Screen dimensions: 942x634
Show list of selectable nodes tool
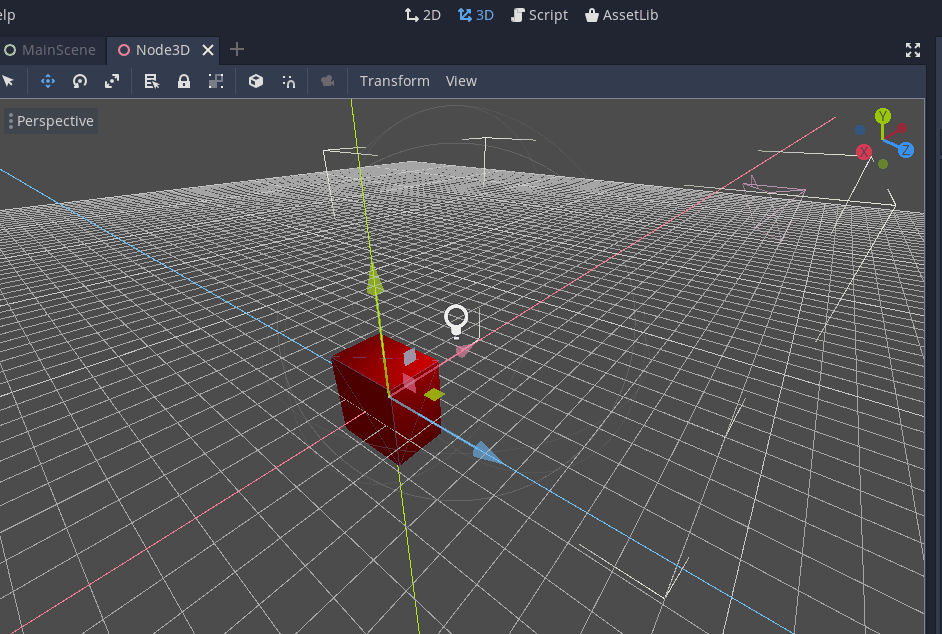pyautogui.click(x=151, y=81)
